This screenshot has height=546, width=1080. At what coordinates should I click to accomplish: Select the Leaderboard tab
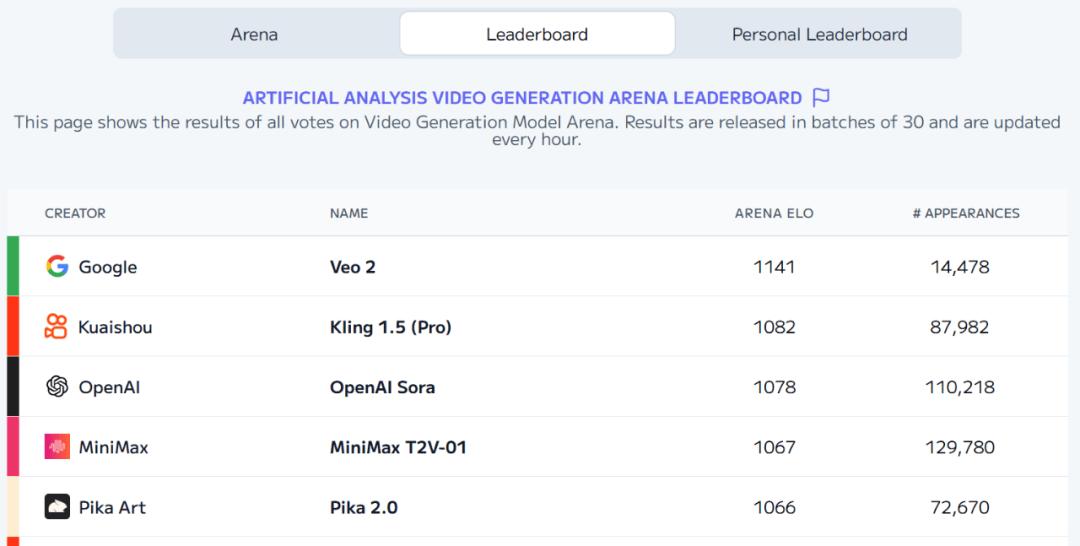coord(537,34)
